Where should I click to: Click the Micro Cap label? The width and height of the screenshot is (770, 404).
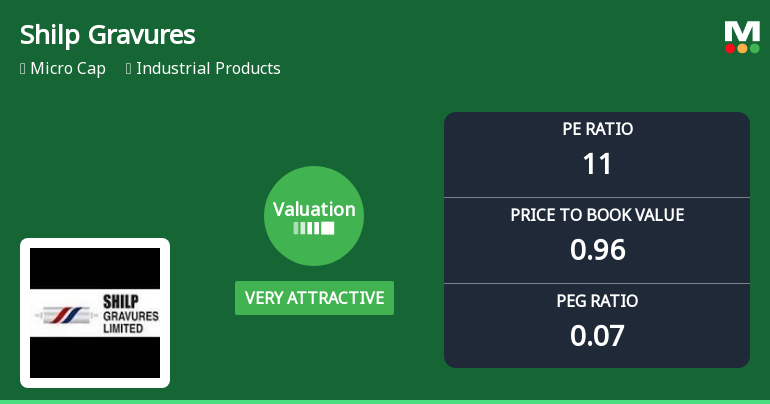click(68, 69)
